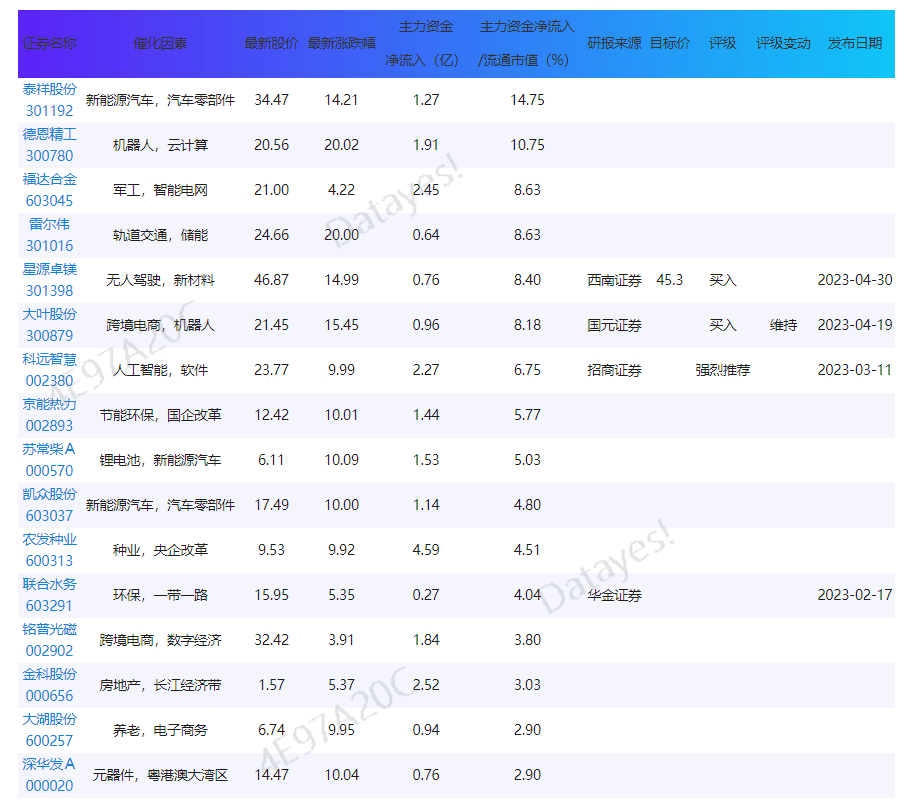Open the 金科股份 000656 stock link
The height and width of the screenshot is (802, 914).
[x=50, y=685]
